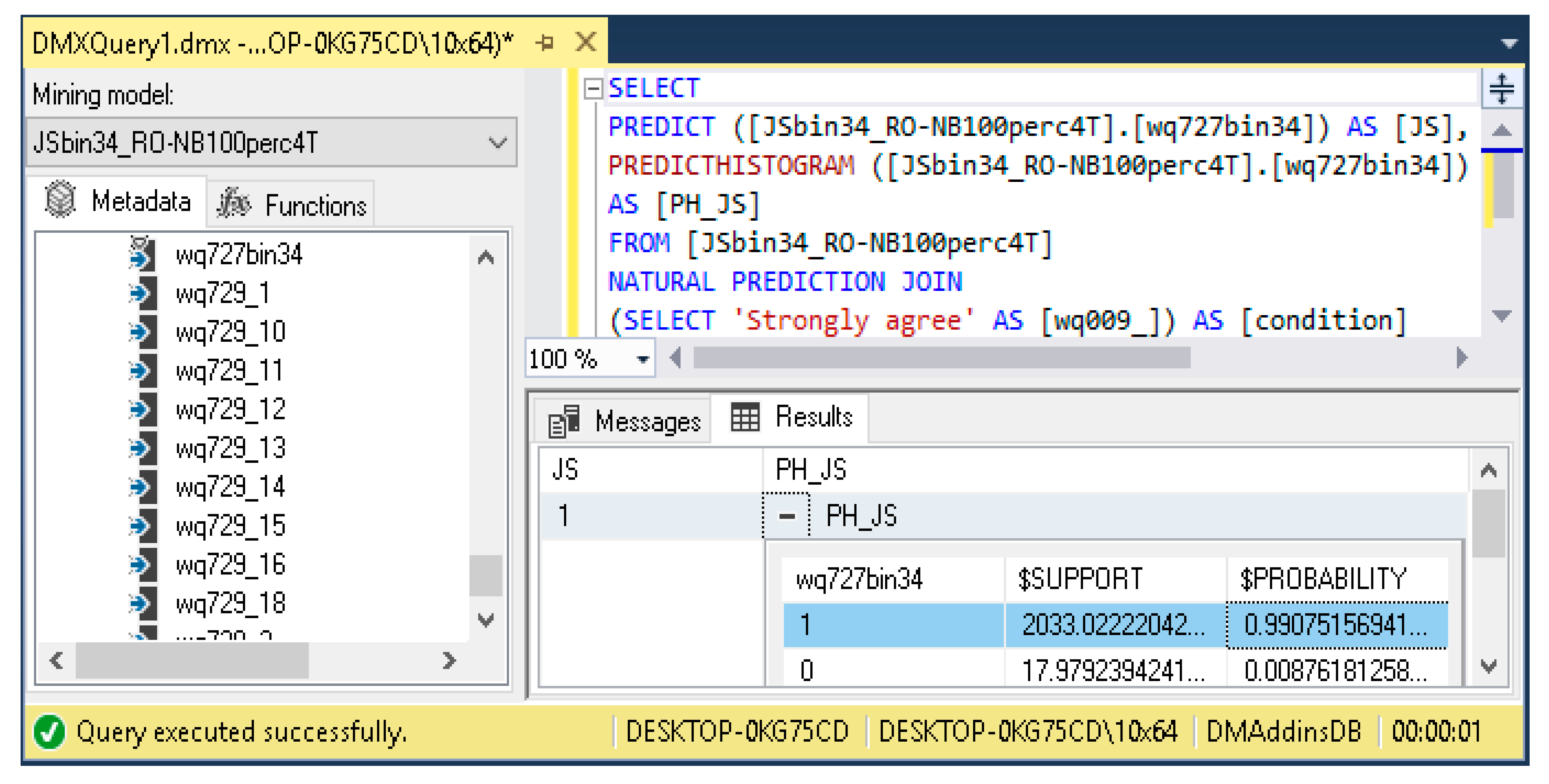The image size is (1549, 784).
Task: Select wq729_10 in the metadata tree
Action: pos(230,332)
